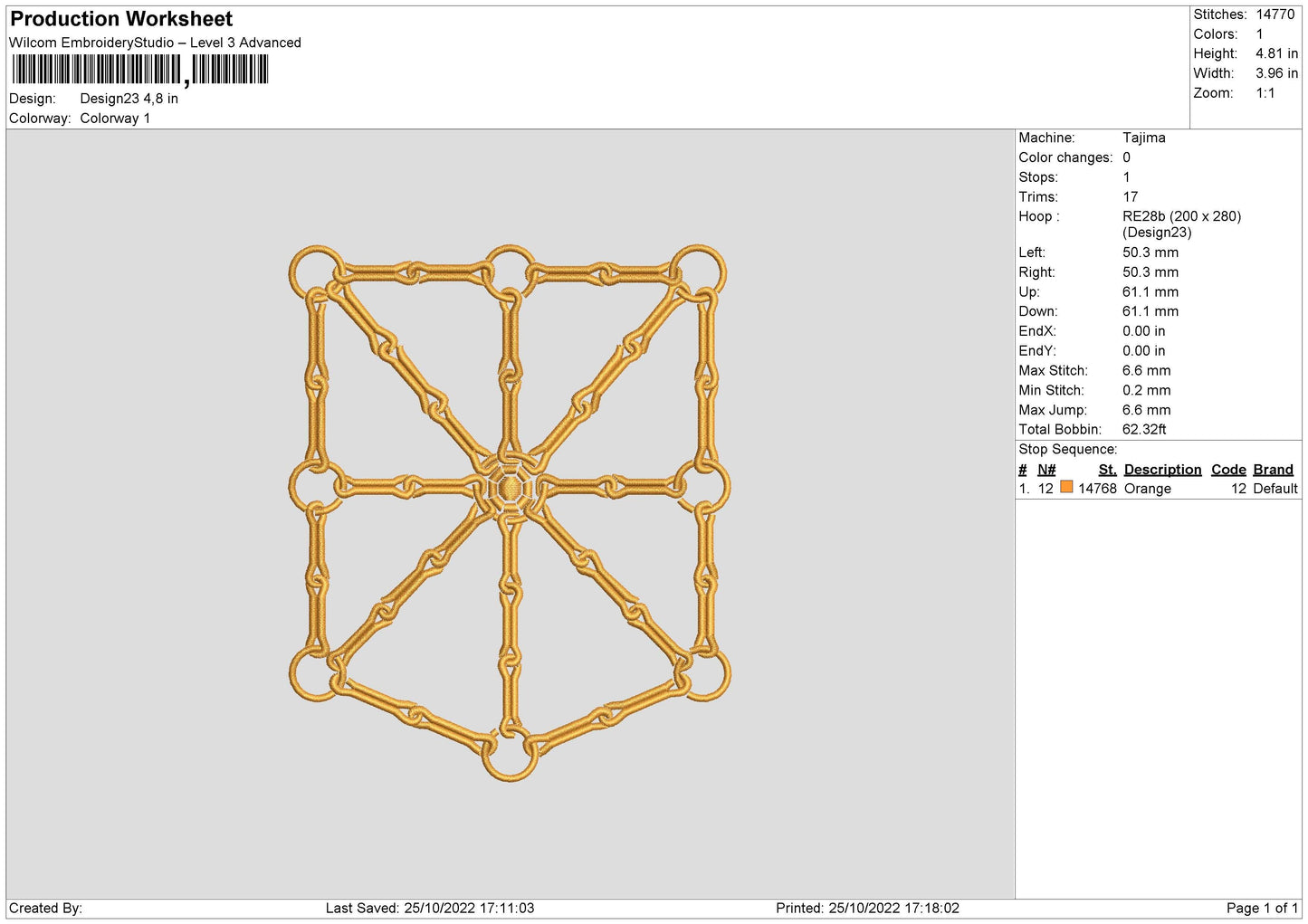Image resolution: width=1308 pixels, height=924 pixels.
Task: Click the Colorway 1 label
Action: pyautogui.click(x=115, y=119)
